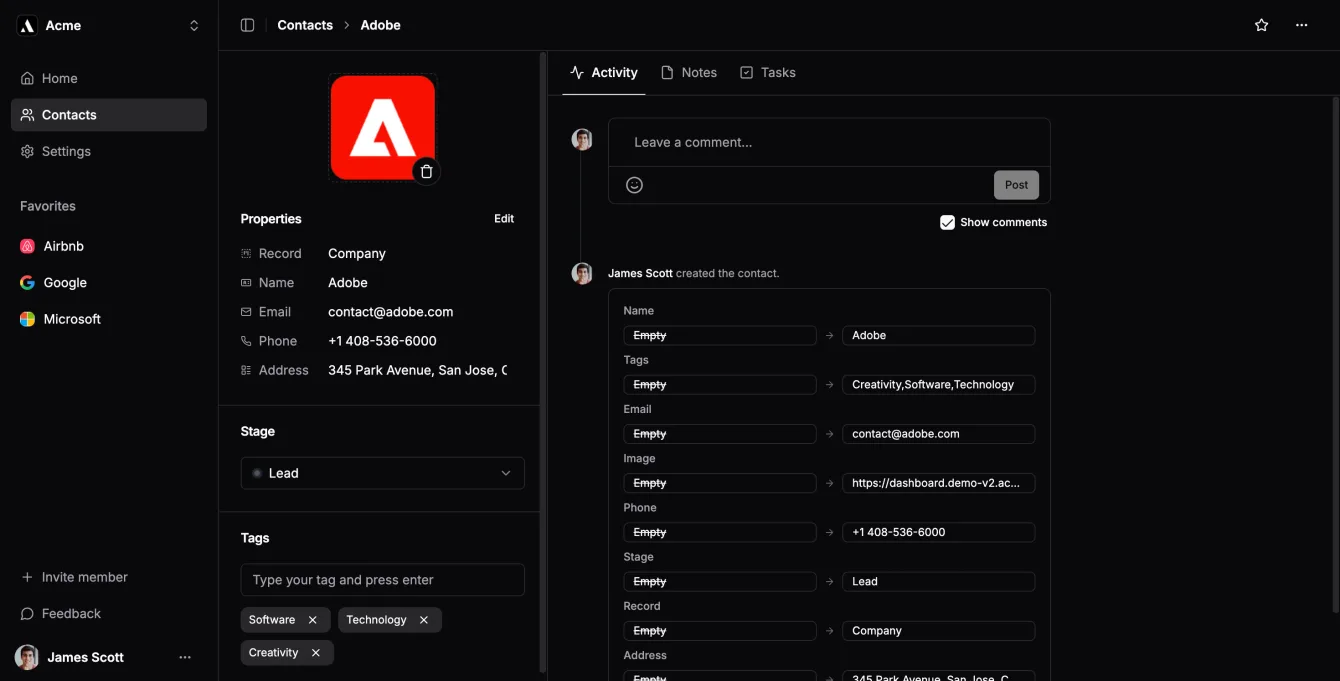Switch to the Tasks tab
Viewport: 1340px width, 681px height.
[x=779, y=72]
